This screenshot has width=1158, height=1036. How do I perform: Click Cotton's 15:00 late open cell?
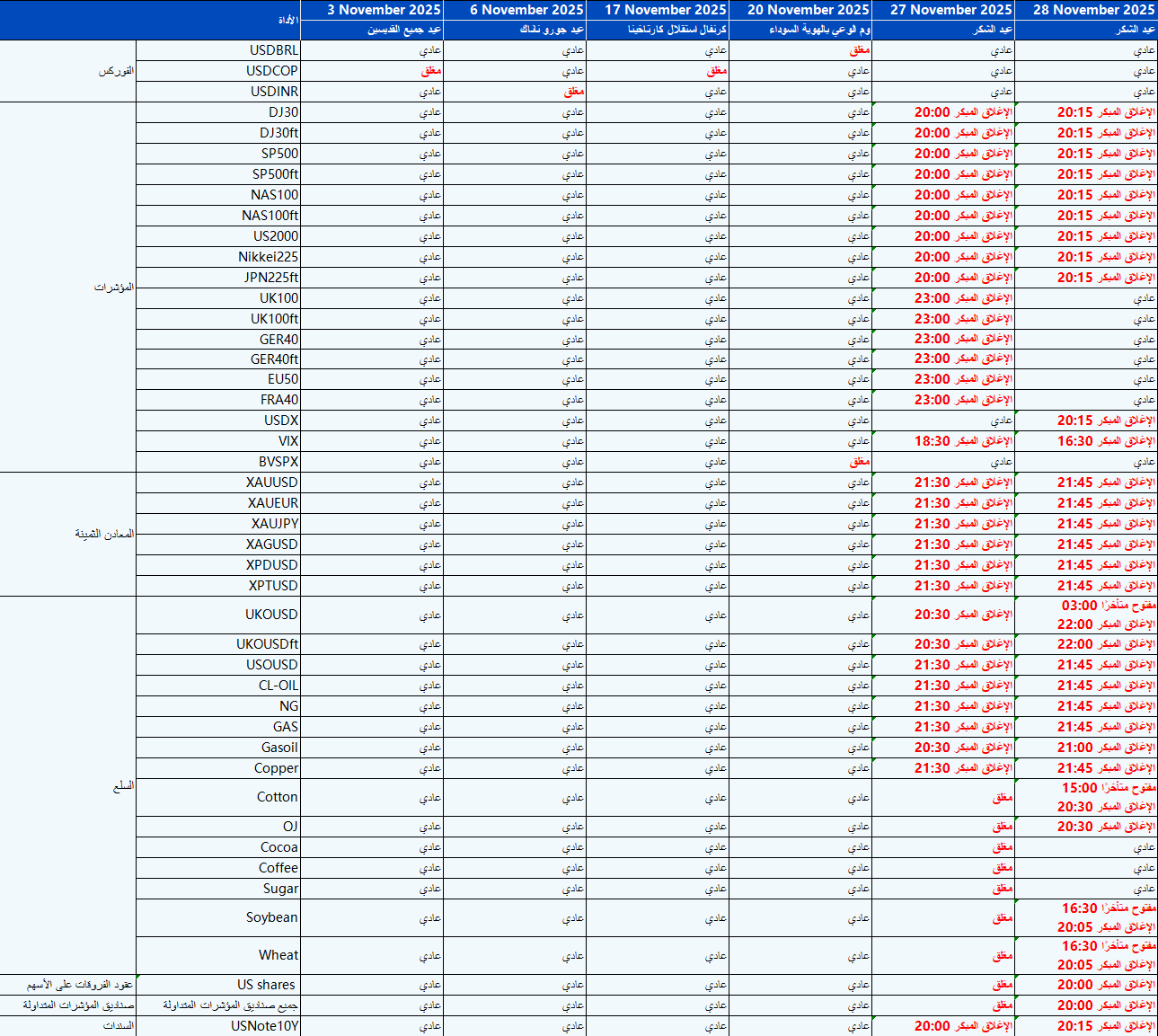(1108, 788)
